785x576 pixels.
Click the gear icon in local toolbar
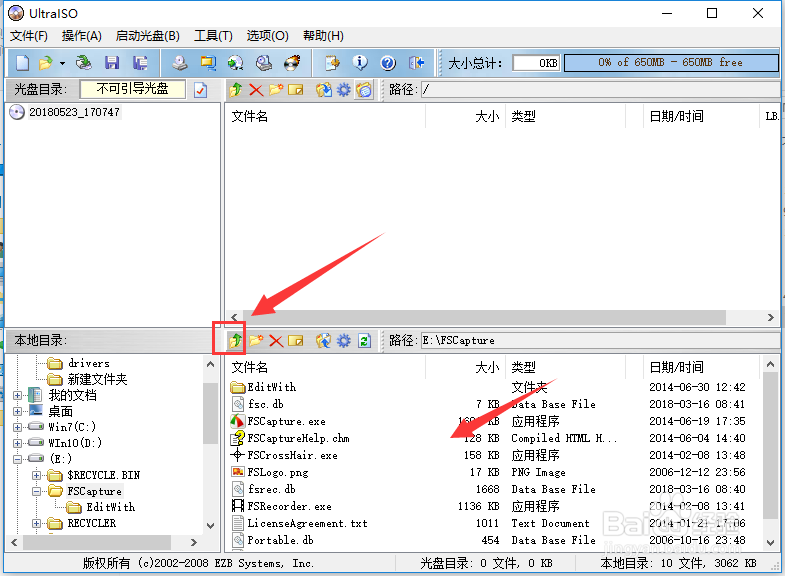point(344,341)
